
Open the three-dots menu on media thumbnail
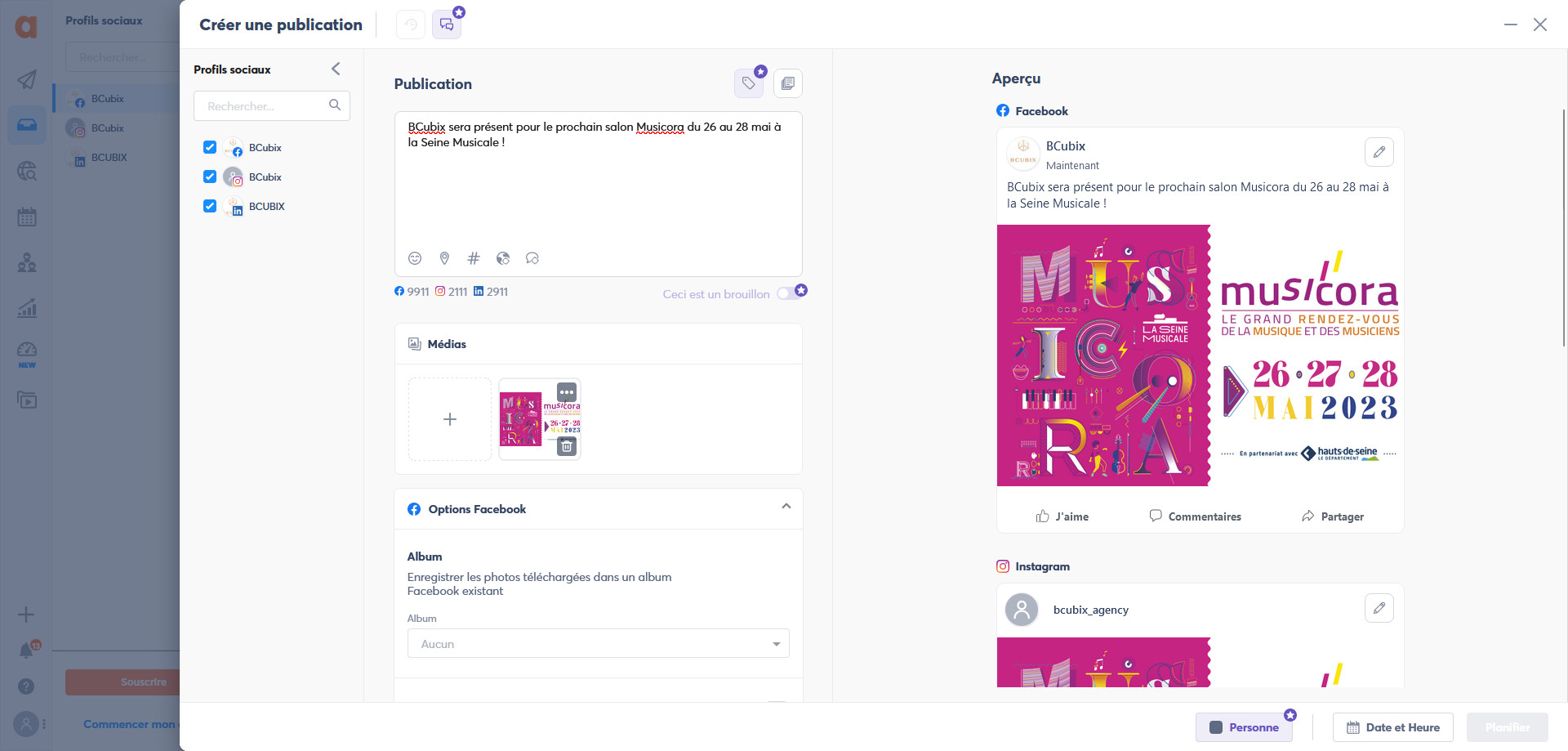click(x=567, y=392)
